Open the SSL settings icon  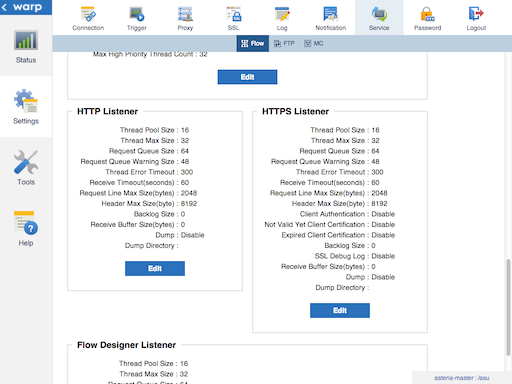click(234, 18)
